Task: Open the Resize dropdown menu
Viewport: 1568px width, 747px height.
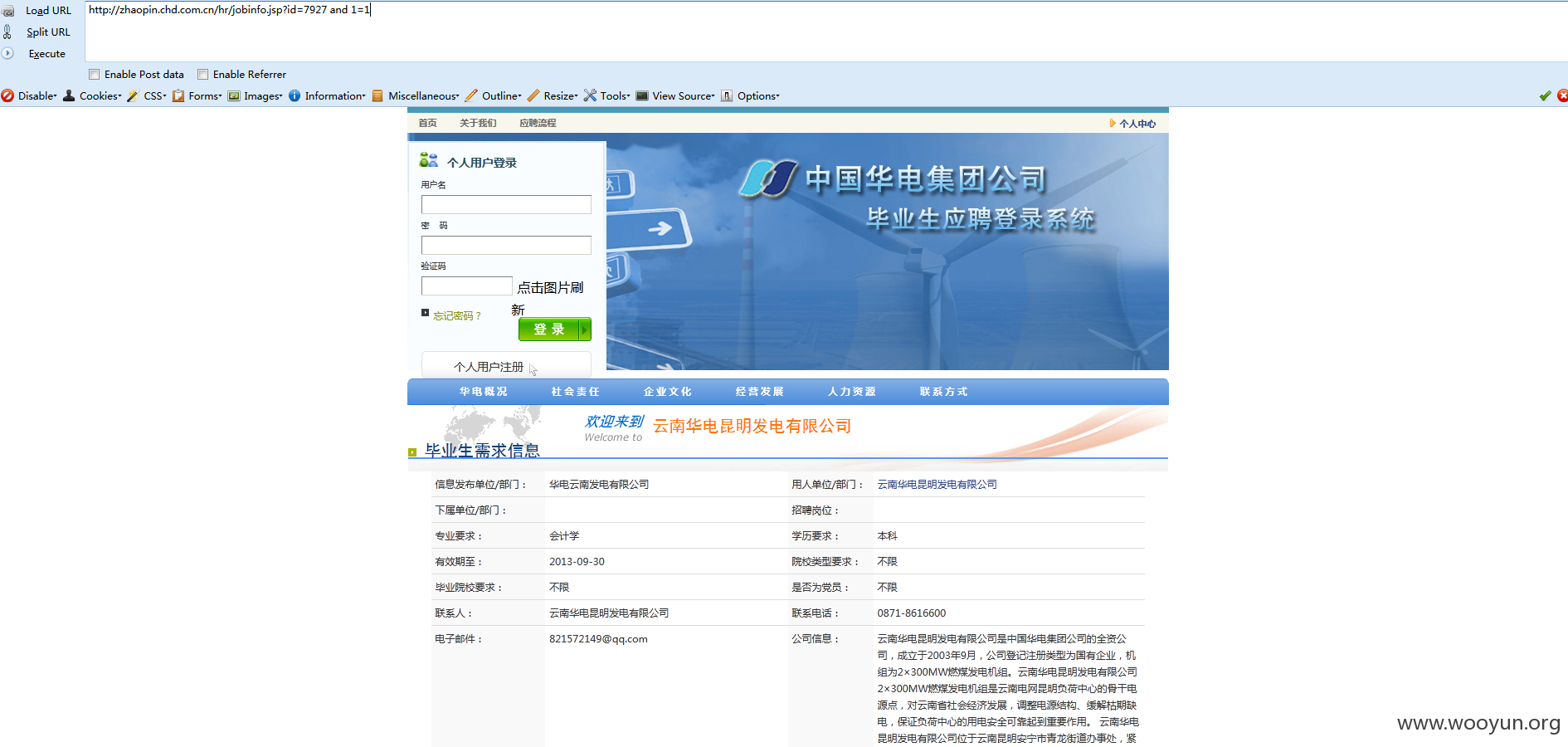Action: click(561, 96)
